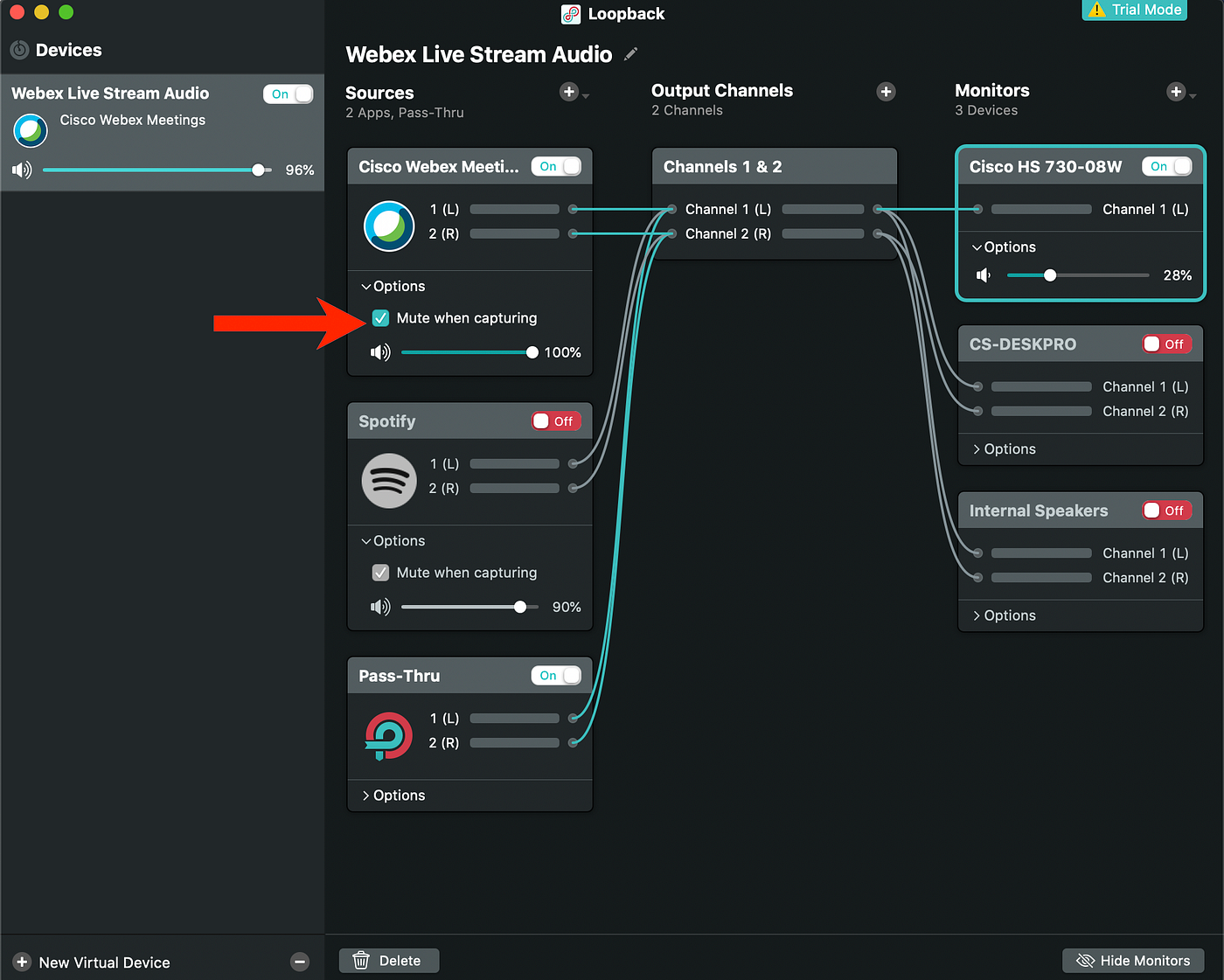
Task: Click input connector of Cisco HS 730-08W Channel 1 (L)
Action: [977, 209]
